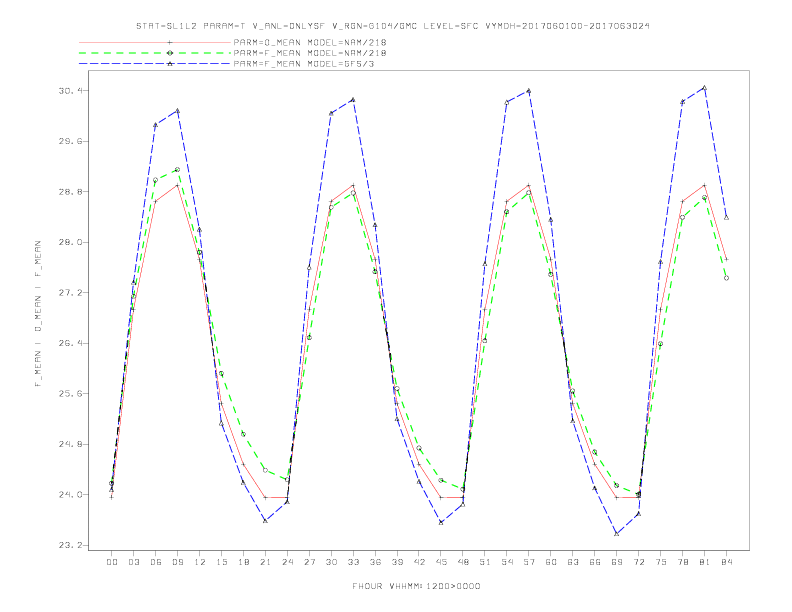Click y-axis tick label 28.8

tap(70, 192)
